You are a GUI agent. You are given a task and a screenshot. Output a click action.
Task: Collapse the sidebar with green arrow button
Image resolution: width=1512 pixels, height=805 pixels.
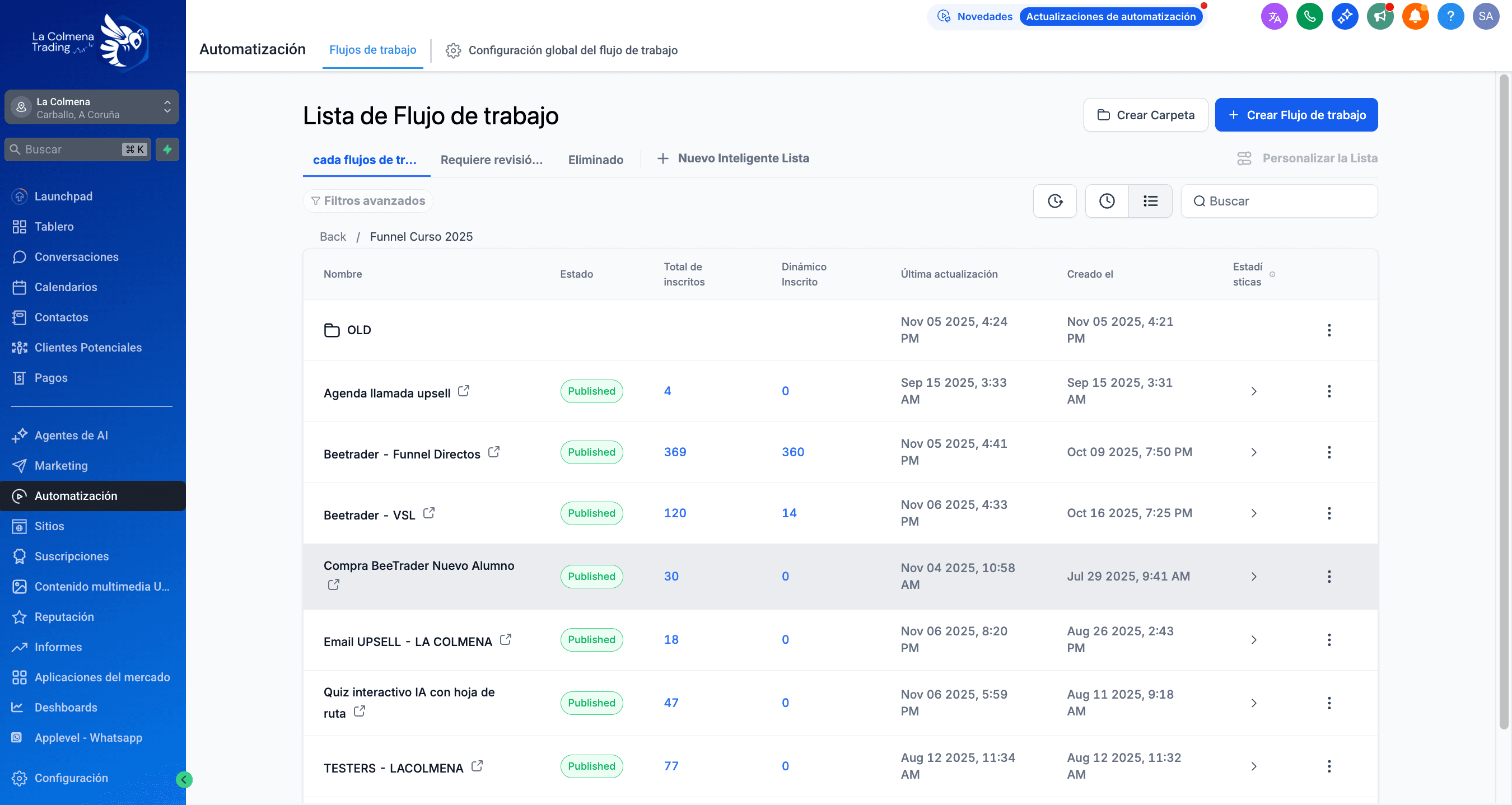184,779
